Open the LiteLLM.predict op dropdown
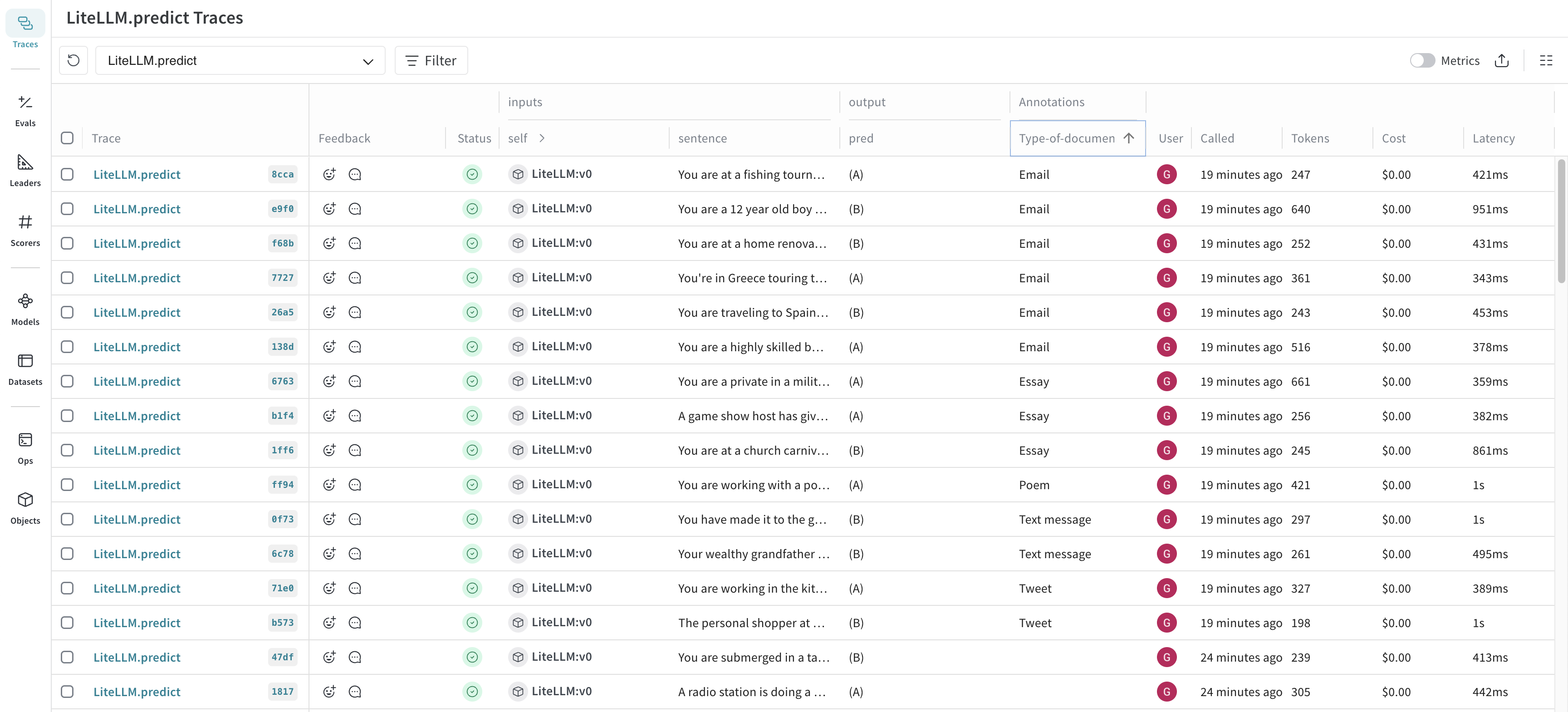This screenshot has height=712, width=1568. (240, 60)
